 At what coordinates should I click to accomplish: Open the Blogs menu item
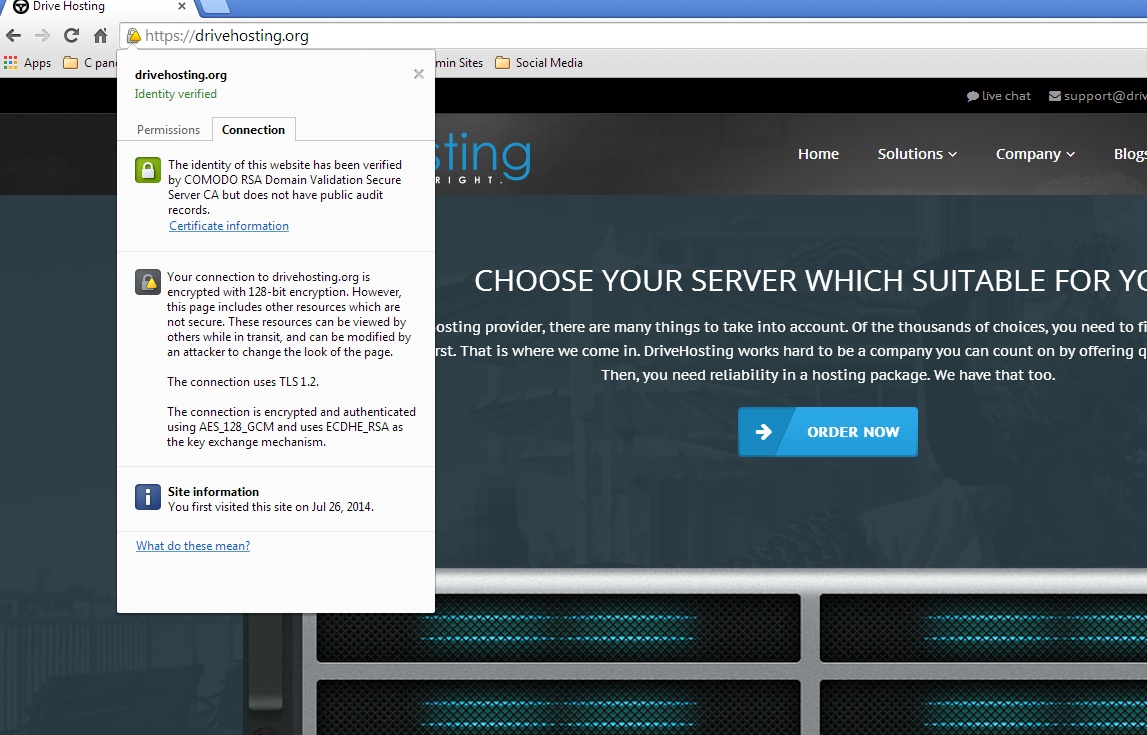pyautogui.click(x=1129, y=154)
